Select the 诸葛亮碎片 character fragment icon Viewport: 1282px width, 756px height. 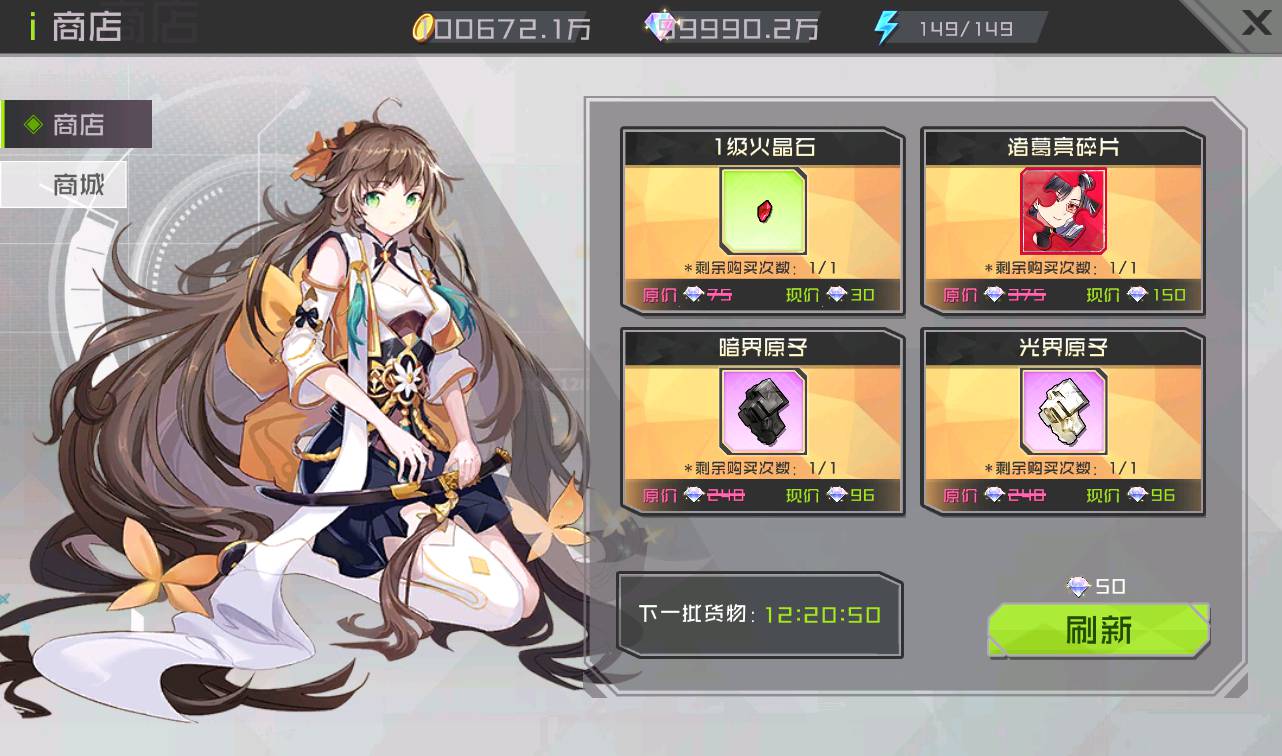1063,211
